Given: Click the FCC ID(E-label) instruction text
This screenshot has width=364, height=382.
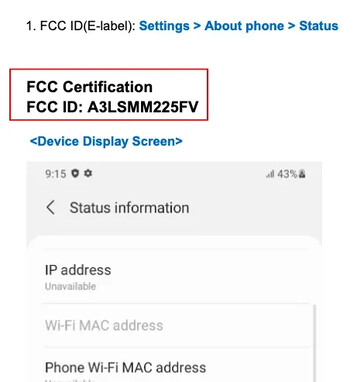Looking at the screenshot, I should [x=81, y=26].
